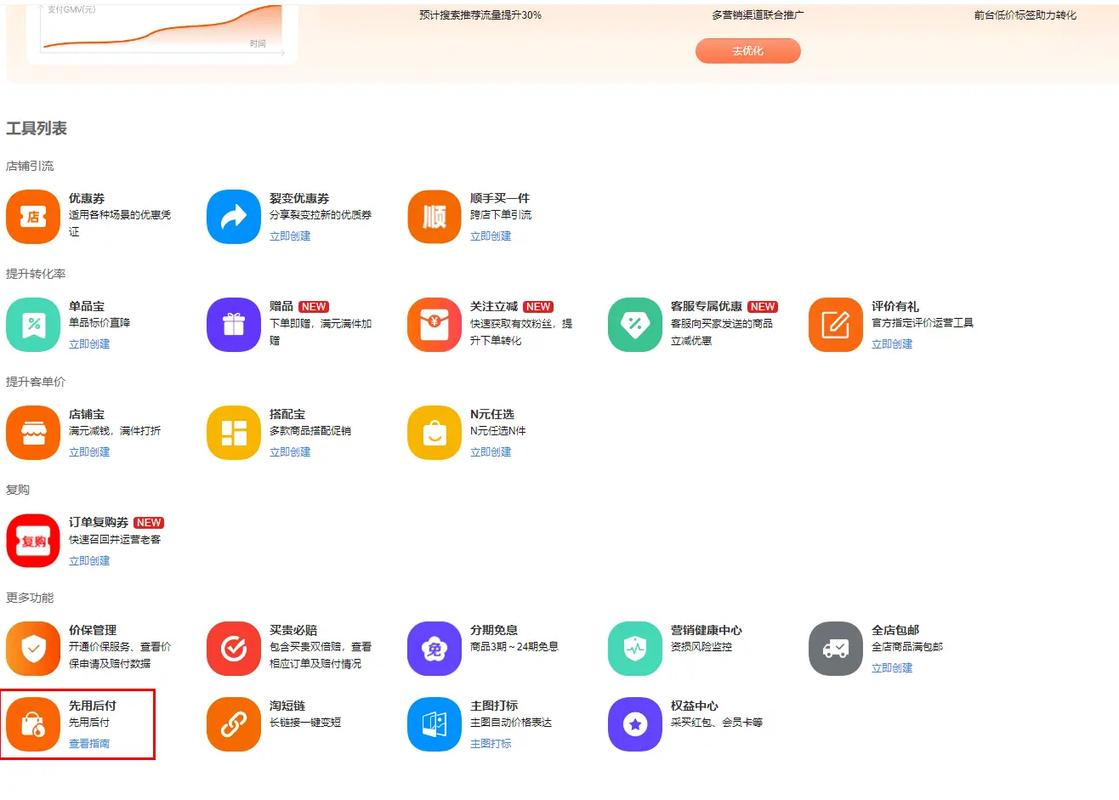
Task: Click the 淘短链 chain link icon
Action: tap(233, 724)
